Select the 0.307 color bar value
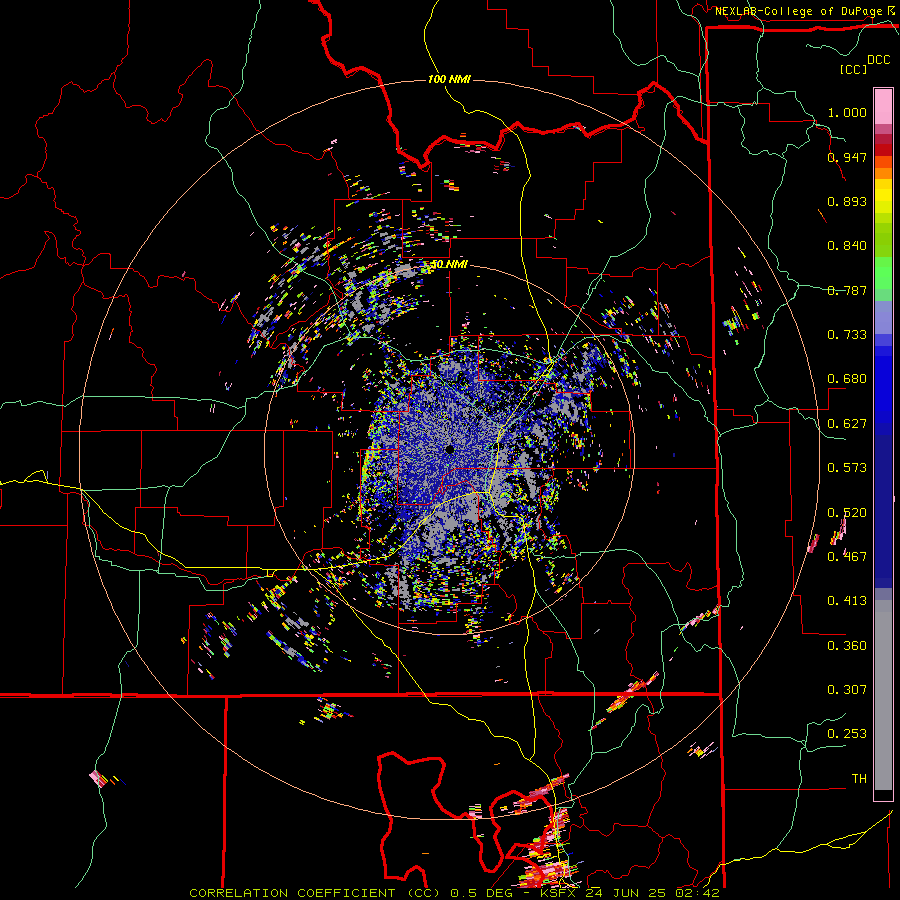The width and height of the screenshot is (900, 900). coord(847,690)
